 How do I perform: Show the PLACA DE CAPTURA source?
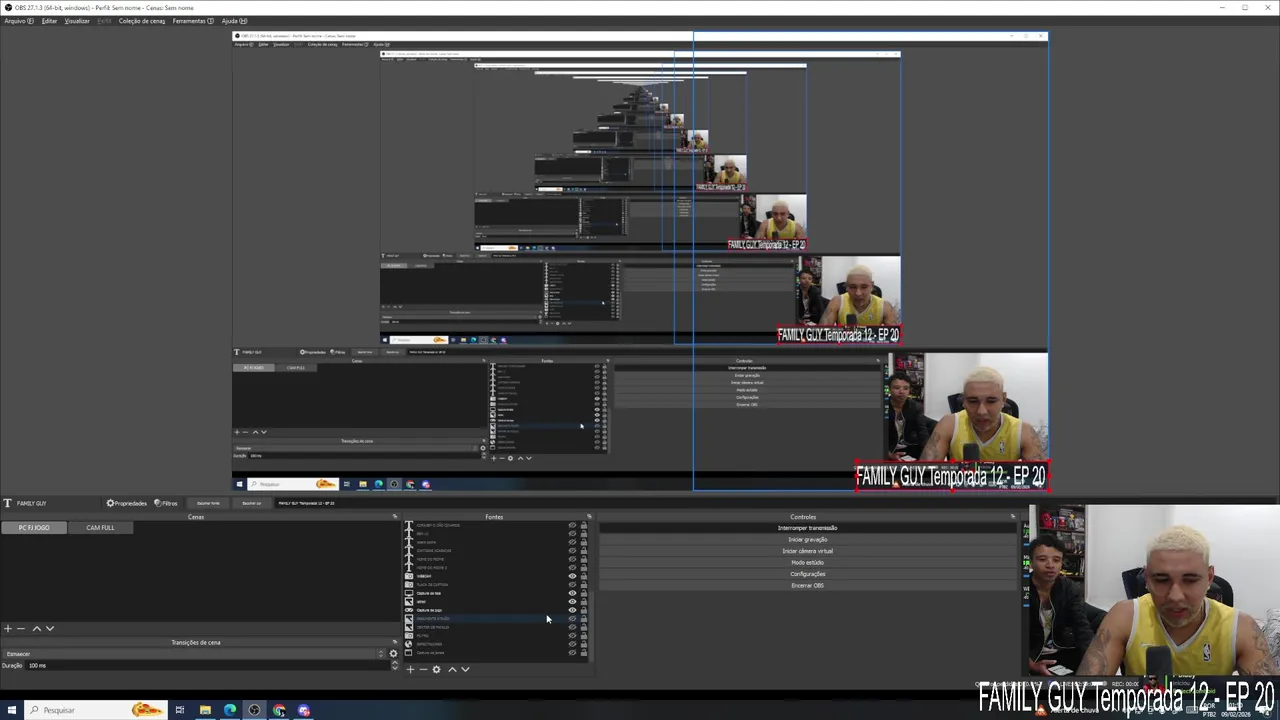(572, 585)
